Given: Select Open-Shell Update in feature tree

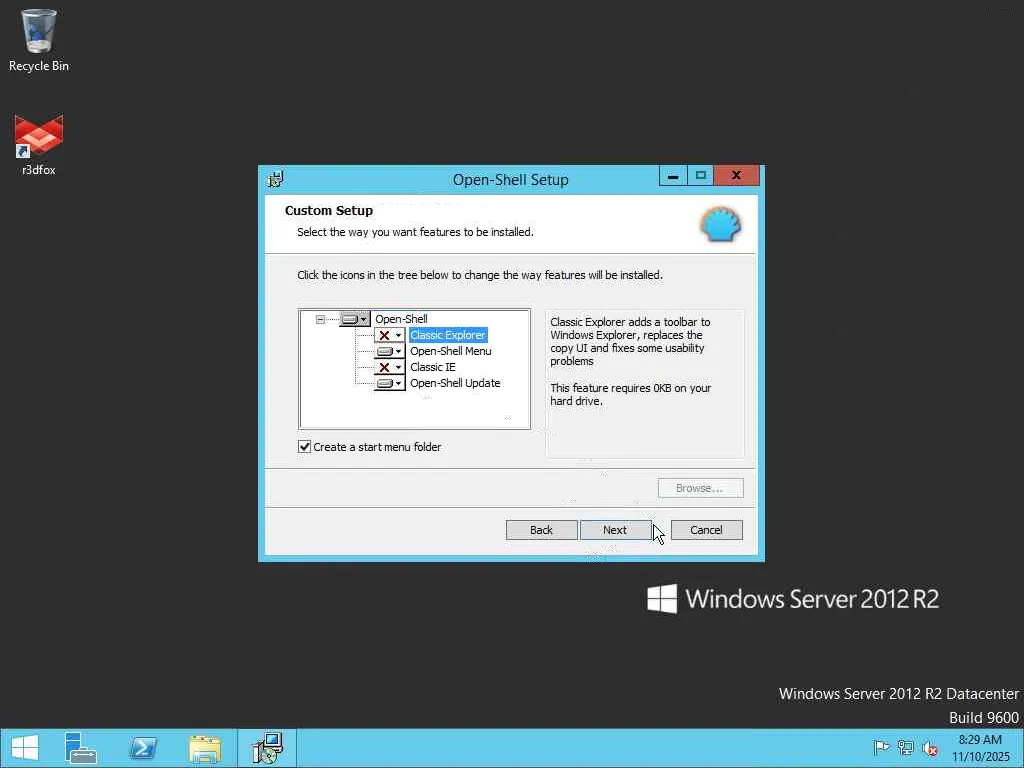Looking at the screenshot, I should [455, 383].
